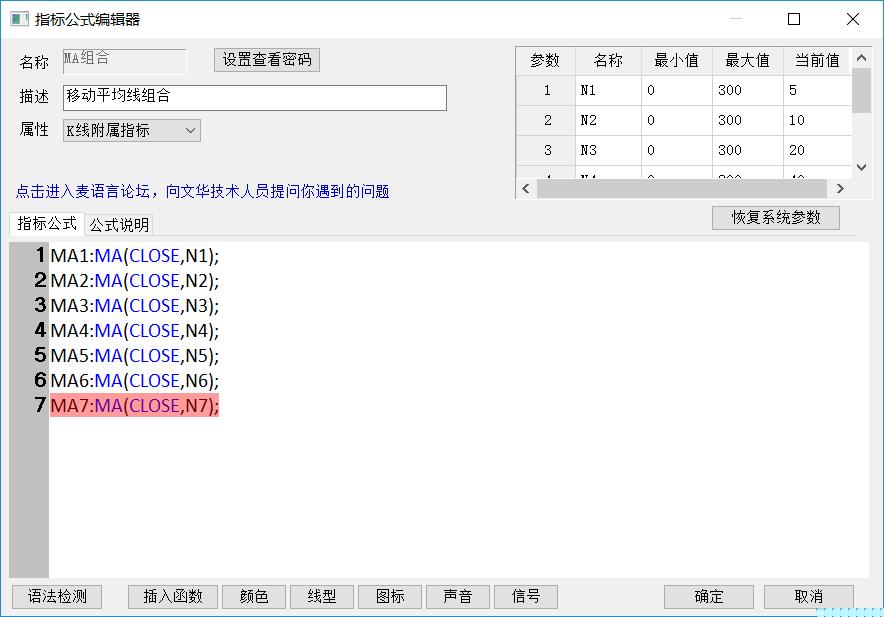The height and width of the screenshot is (617, 884).
Task: Switch to the 指标公式 tab
Action: [47, 224]
